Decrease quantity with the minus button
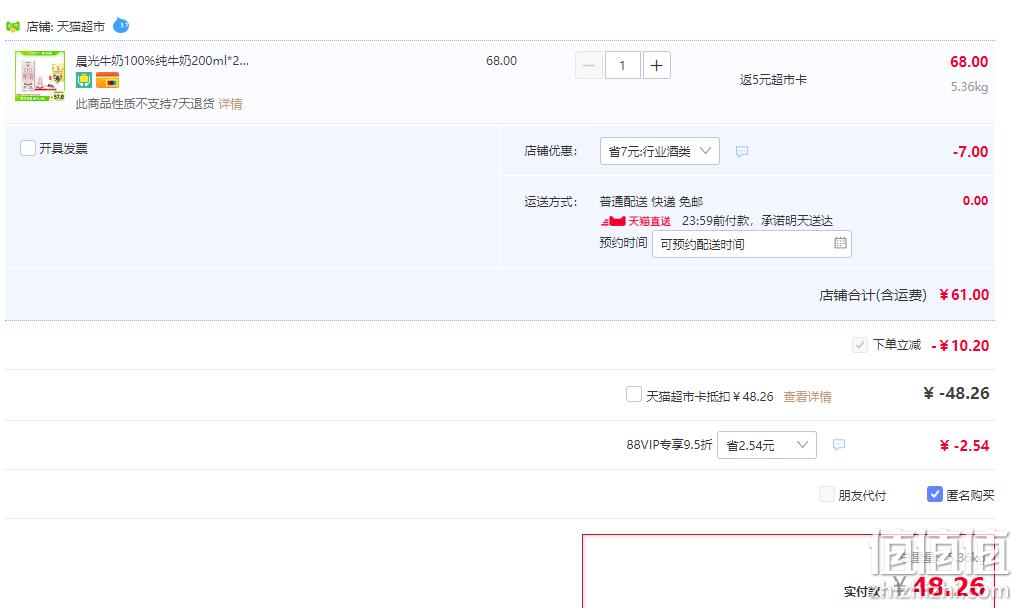The image size is (1019, 608). (589, 66)
